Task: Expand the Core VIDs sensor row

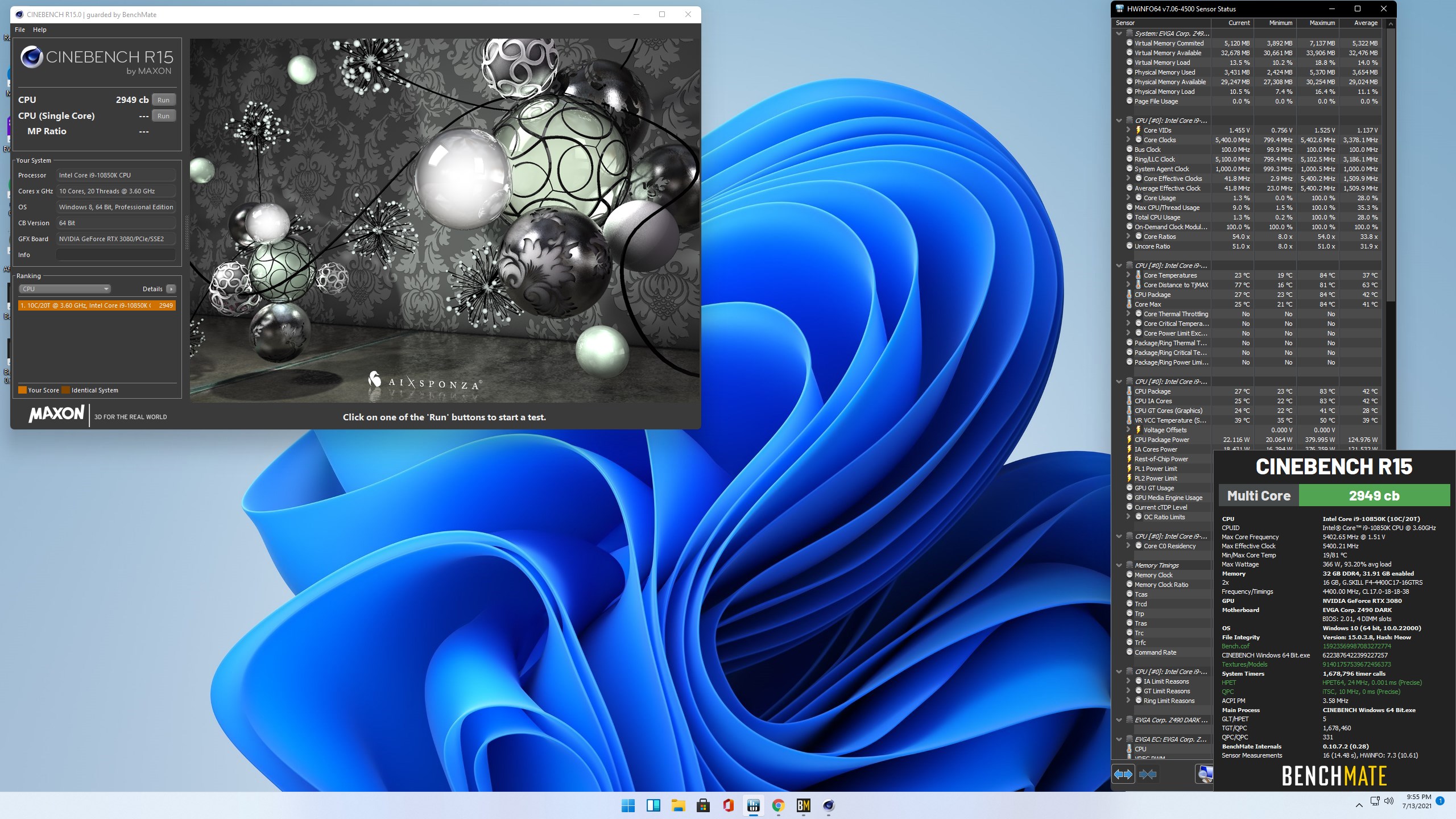Action: 1128,130
